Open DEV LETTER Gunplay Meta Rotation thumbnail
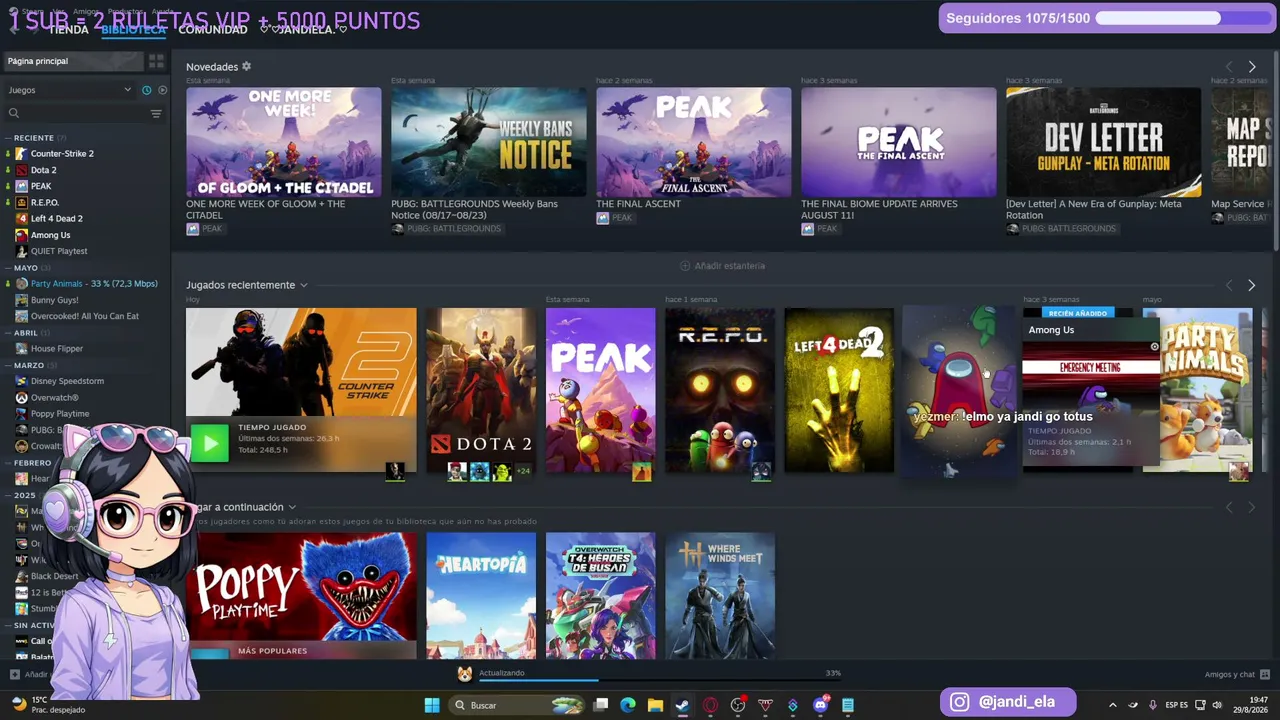 point(1104,142)
